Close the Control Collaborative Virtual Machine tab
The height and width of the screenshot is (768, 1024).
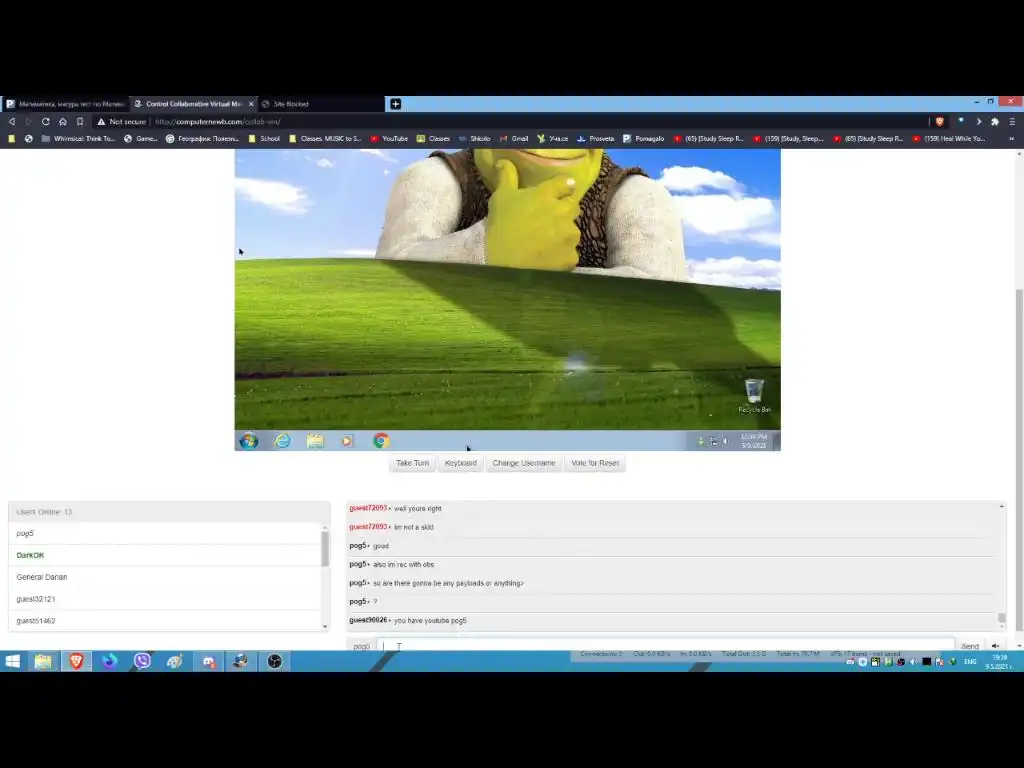pos(251,104)
